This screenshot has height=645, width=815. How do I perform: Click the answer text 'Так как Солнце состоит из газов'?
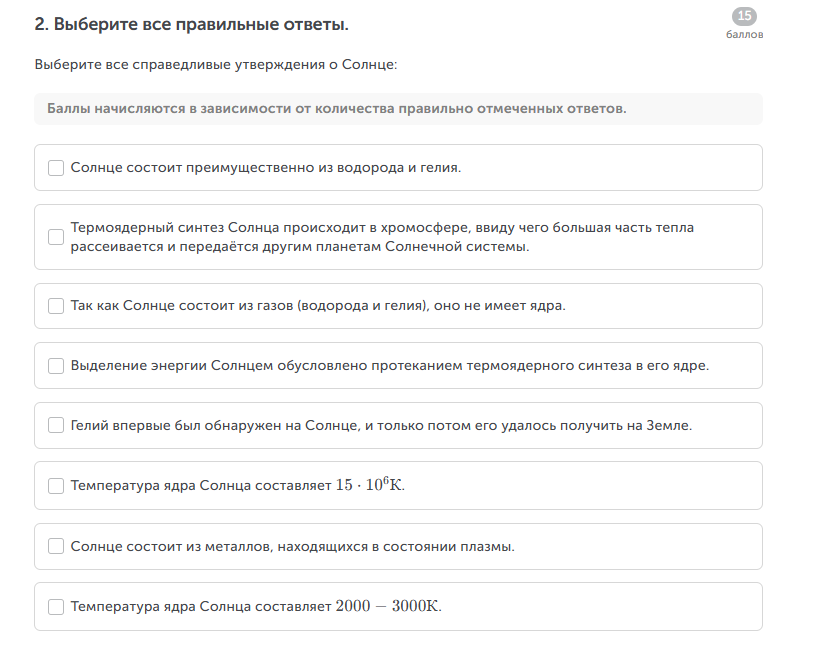tap(318, 306)
